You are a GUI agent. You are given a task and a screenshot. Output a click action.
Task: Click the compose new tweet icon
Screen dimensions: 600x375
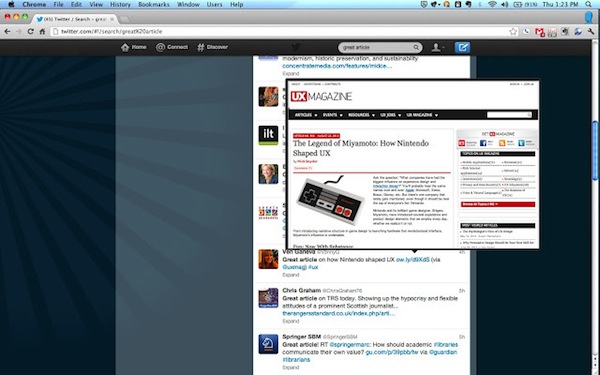[462, 47]
